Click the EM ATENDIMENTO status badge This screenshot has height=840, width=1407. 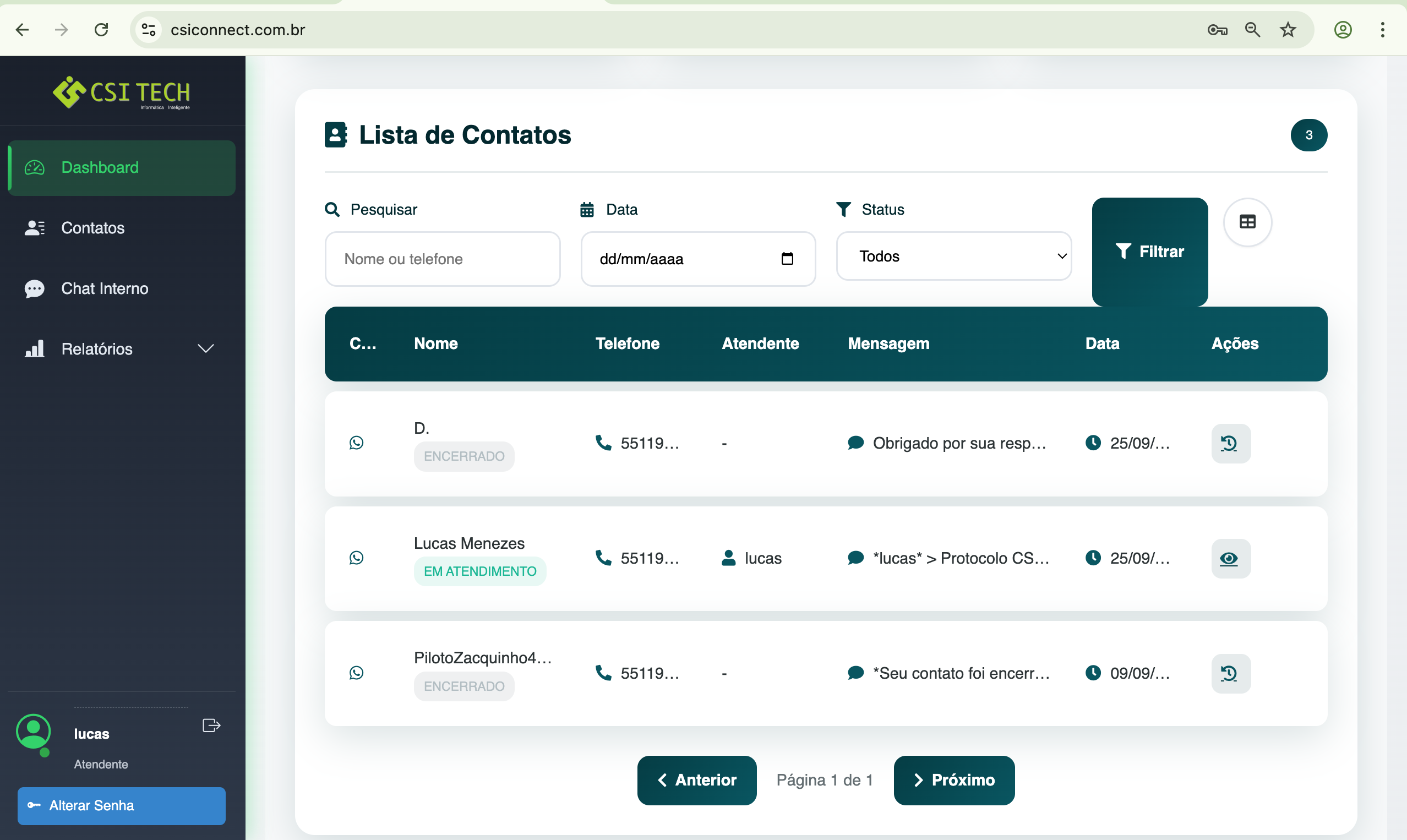479,571
